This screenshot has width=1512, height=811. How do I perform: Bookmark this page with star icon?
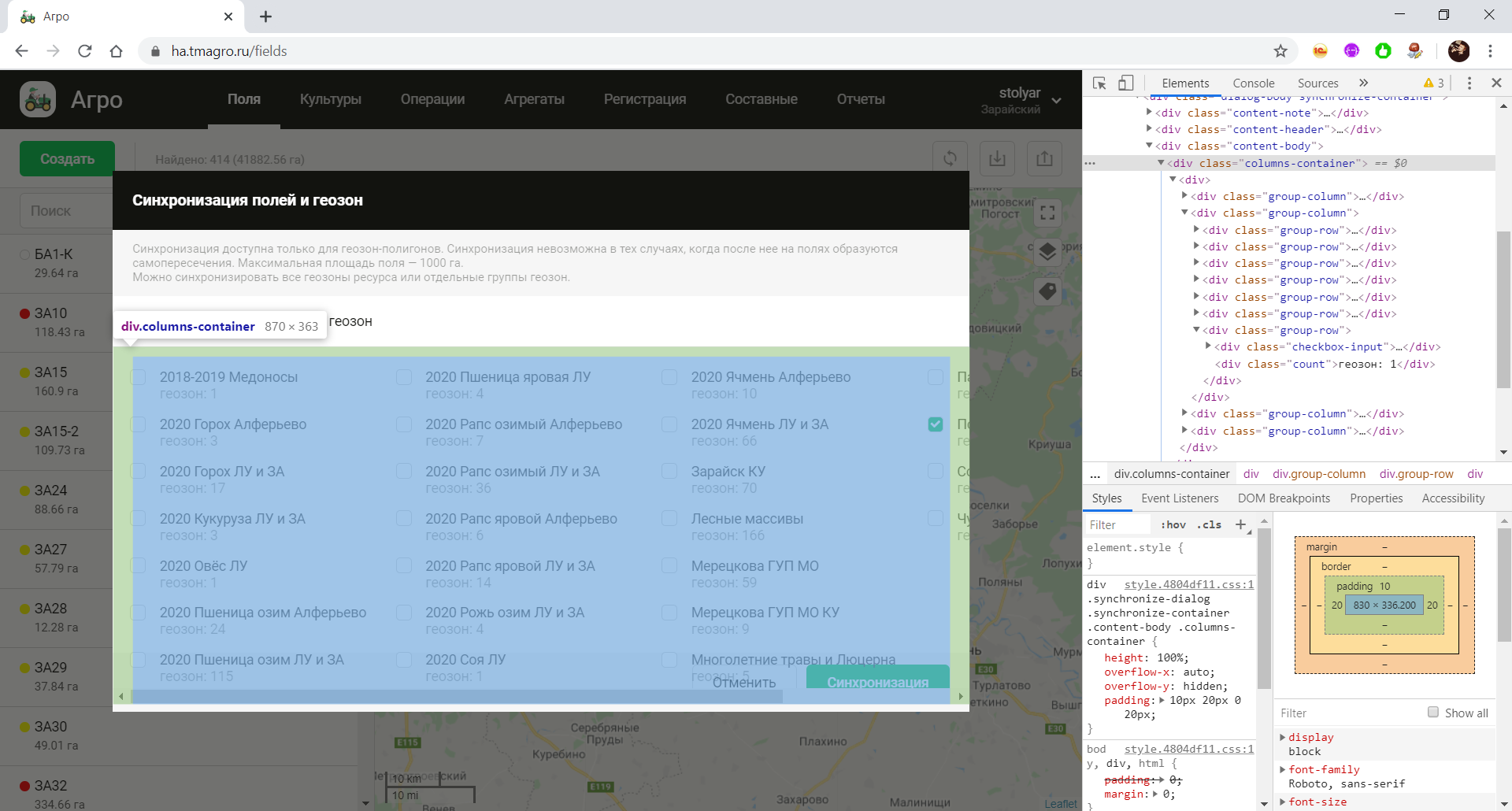pos(1280,51)
